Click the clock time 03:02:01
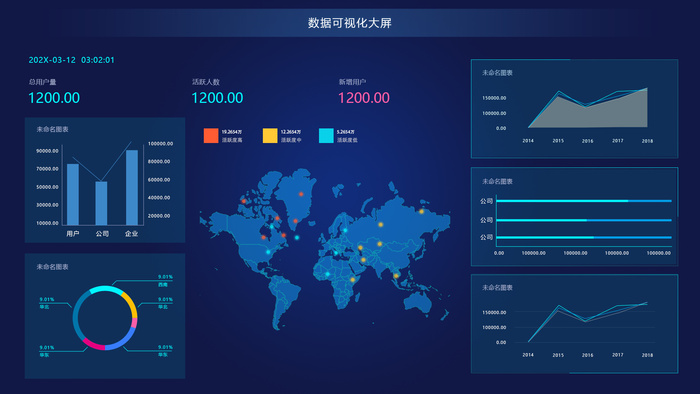 click(98, 60)
